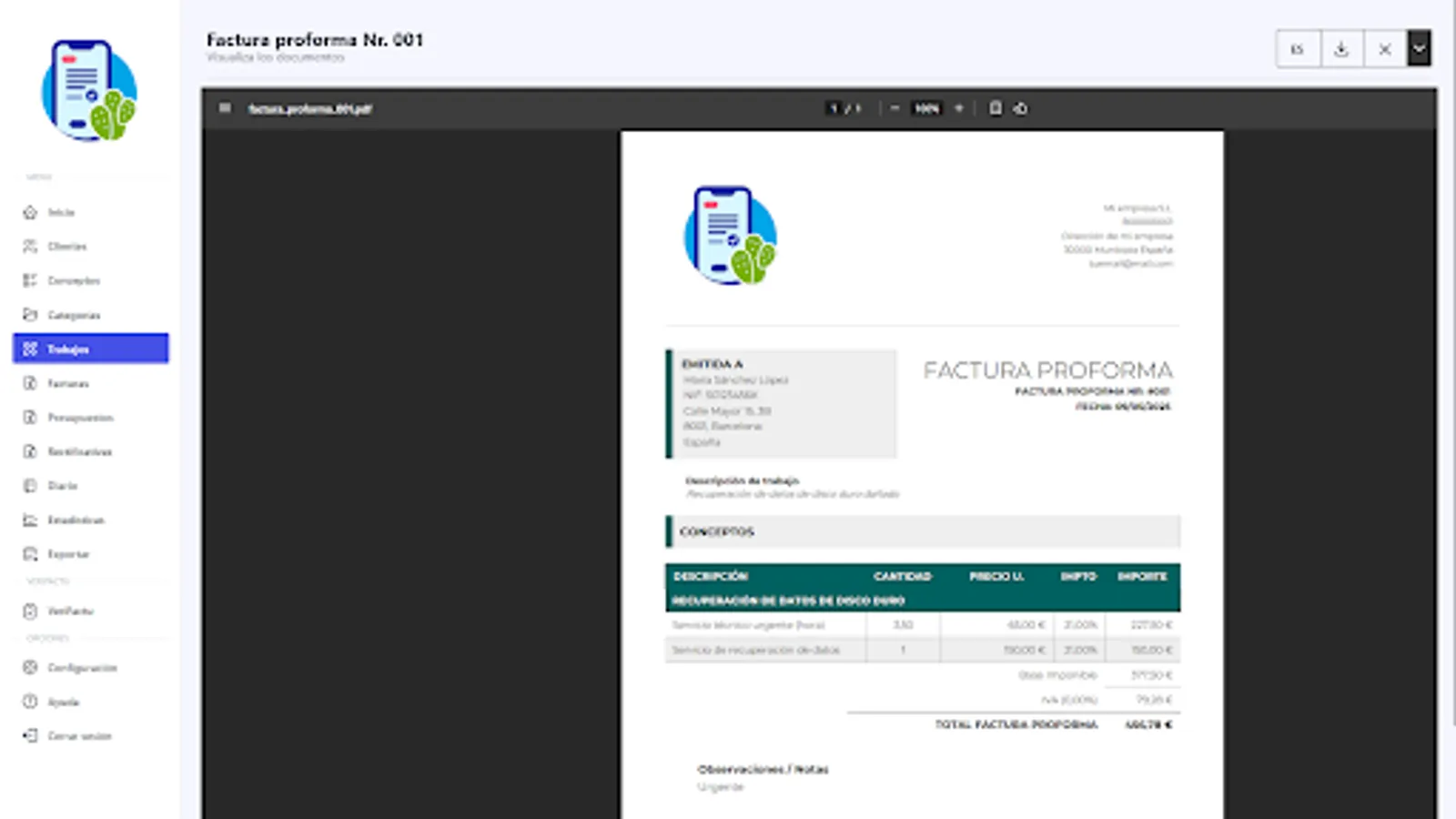The image size is (1456, 819).
Task: Toggle the PDF viewer sidebar menu
Action: [226, 108]
